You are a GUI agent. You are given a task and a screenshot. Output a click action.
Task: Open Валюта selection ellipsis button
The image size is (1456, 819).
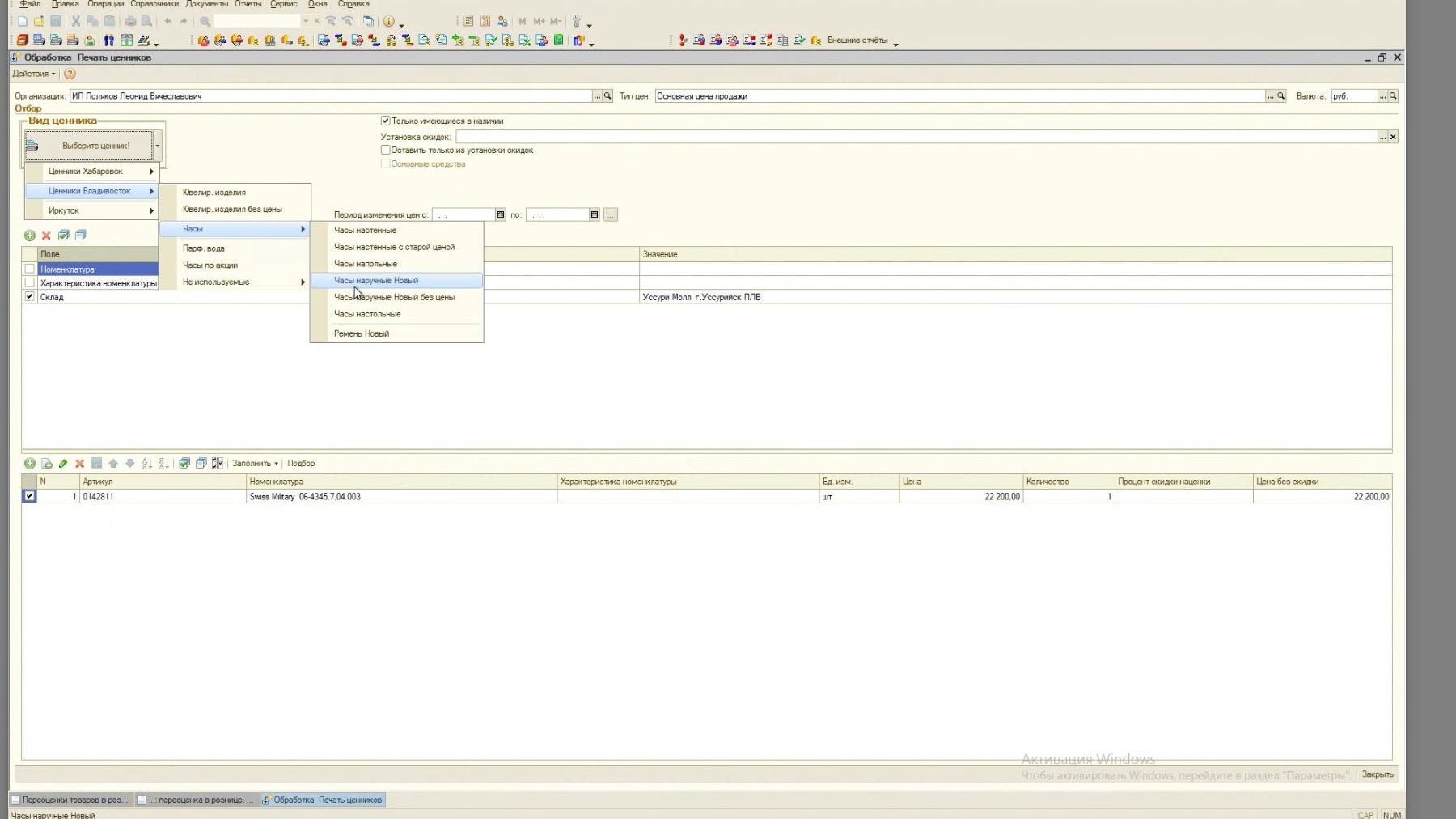click(1382, 96)
